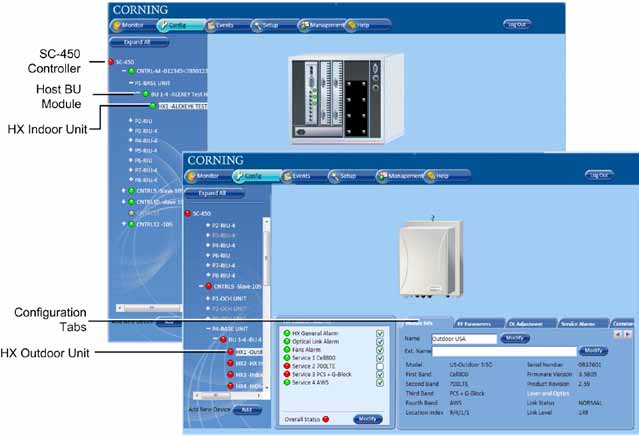Open Events tab in front window
The height and width of the screenshot is (436, 639).
[x=304, y=176]
